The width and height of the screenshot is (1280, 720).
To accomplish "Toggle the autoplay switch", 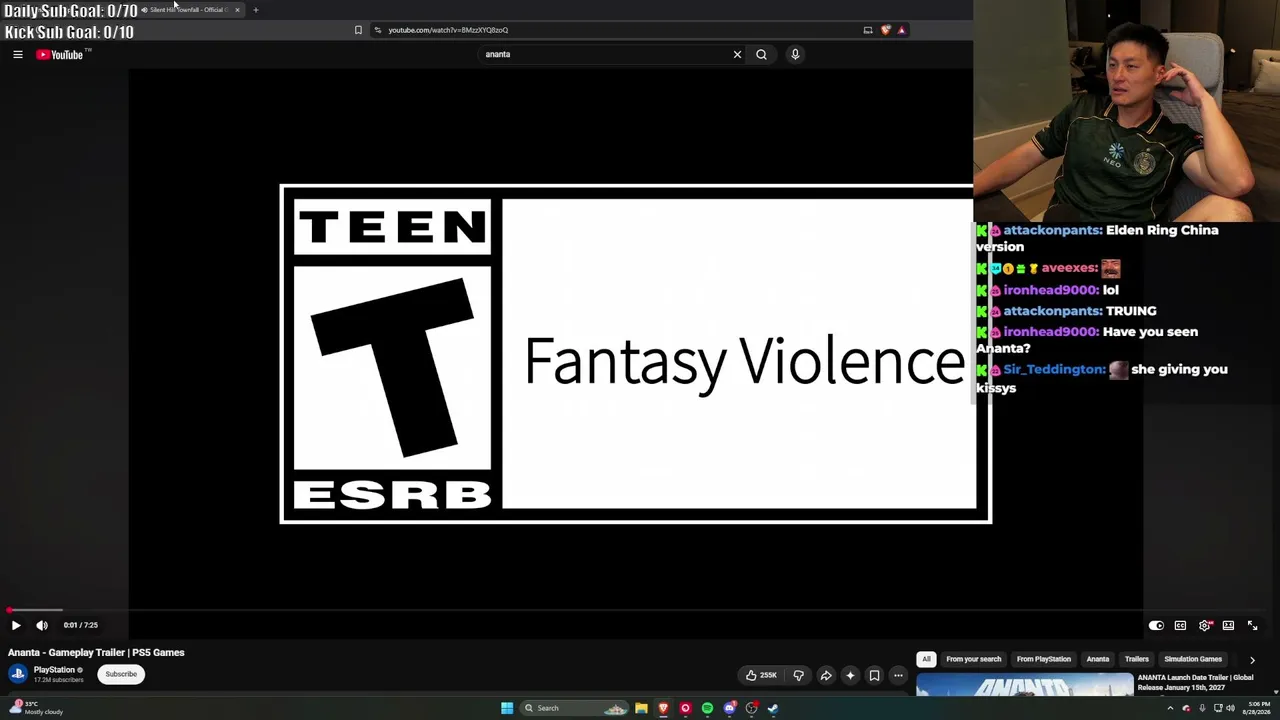I will (1156, 625).
